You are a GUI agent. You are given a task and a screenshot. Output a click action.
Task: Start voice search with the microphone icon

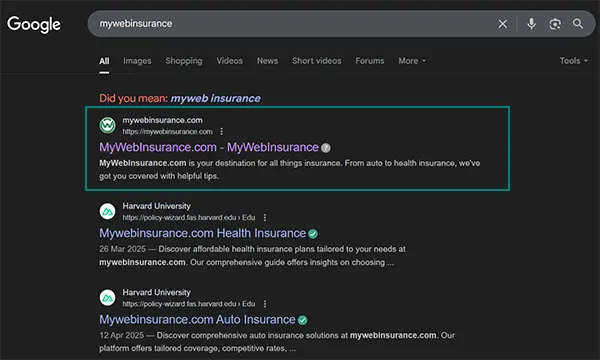531,24
